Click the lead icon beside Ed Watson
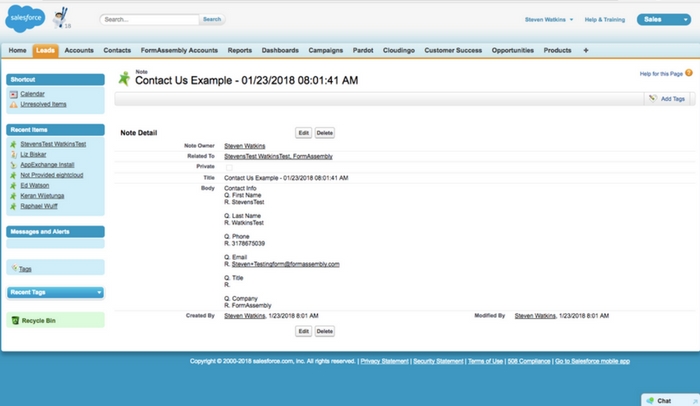700x406 pixels. coord(13,185)
